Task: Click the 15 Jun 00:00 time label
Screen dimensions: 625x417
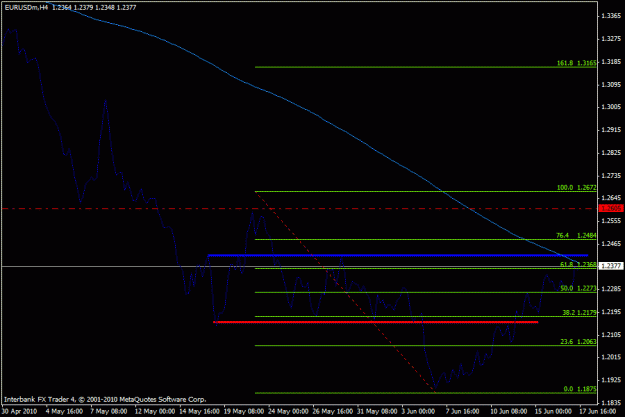Action: (553, 411)
